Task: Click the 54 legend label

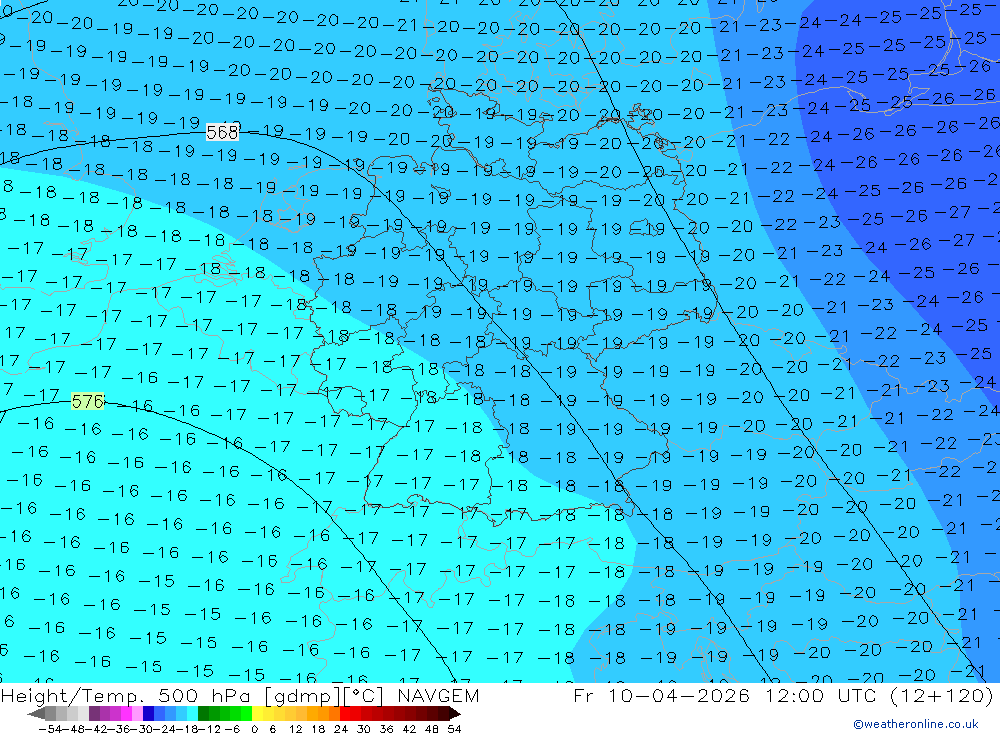Action: [x=454, y=729]
